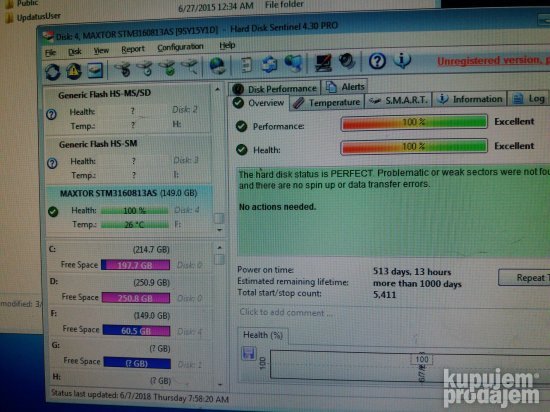The width and height of the screenshot is (550, 412).
Task: Select the Health (%) graph tab
Action: coord(263,335)
